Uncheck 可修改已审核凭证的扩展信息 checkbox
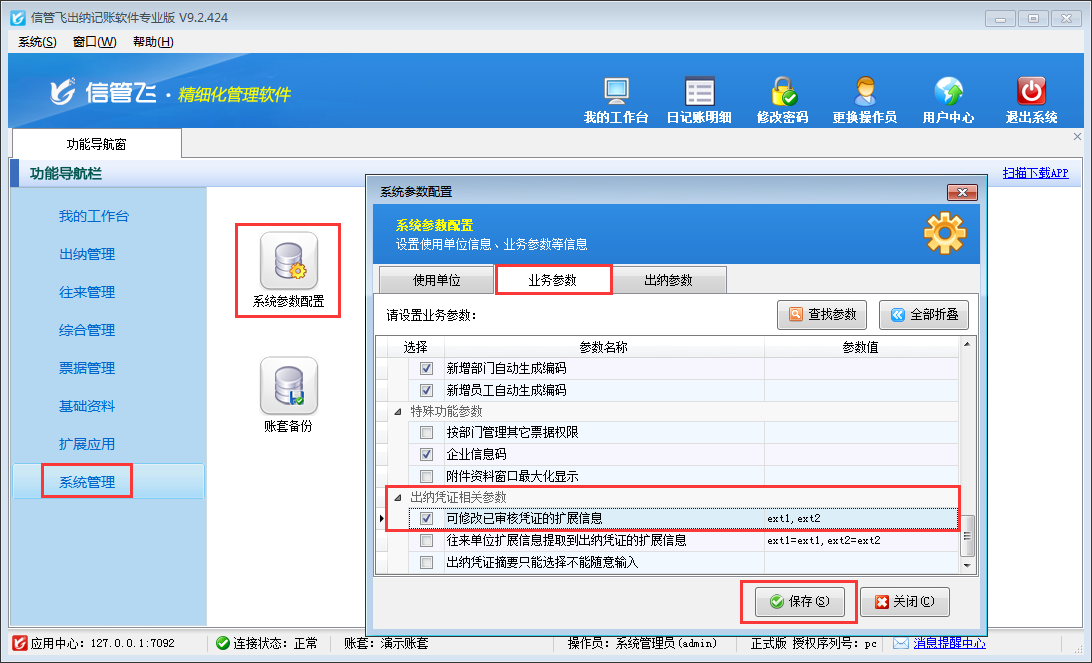The height and width of the screenshot is (663, 1092). (426, 518)
